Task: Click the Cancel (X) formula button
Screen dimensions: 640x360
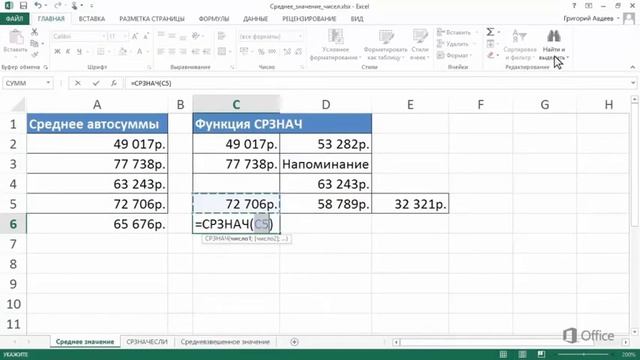Action: (x=78, y=83)
